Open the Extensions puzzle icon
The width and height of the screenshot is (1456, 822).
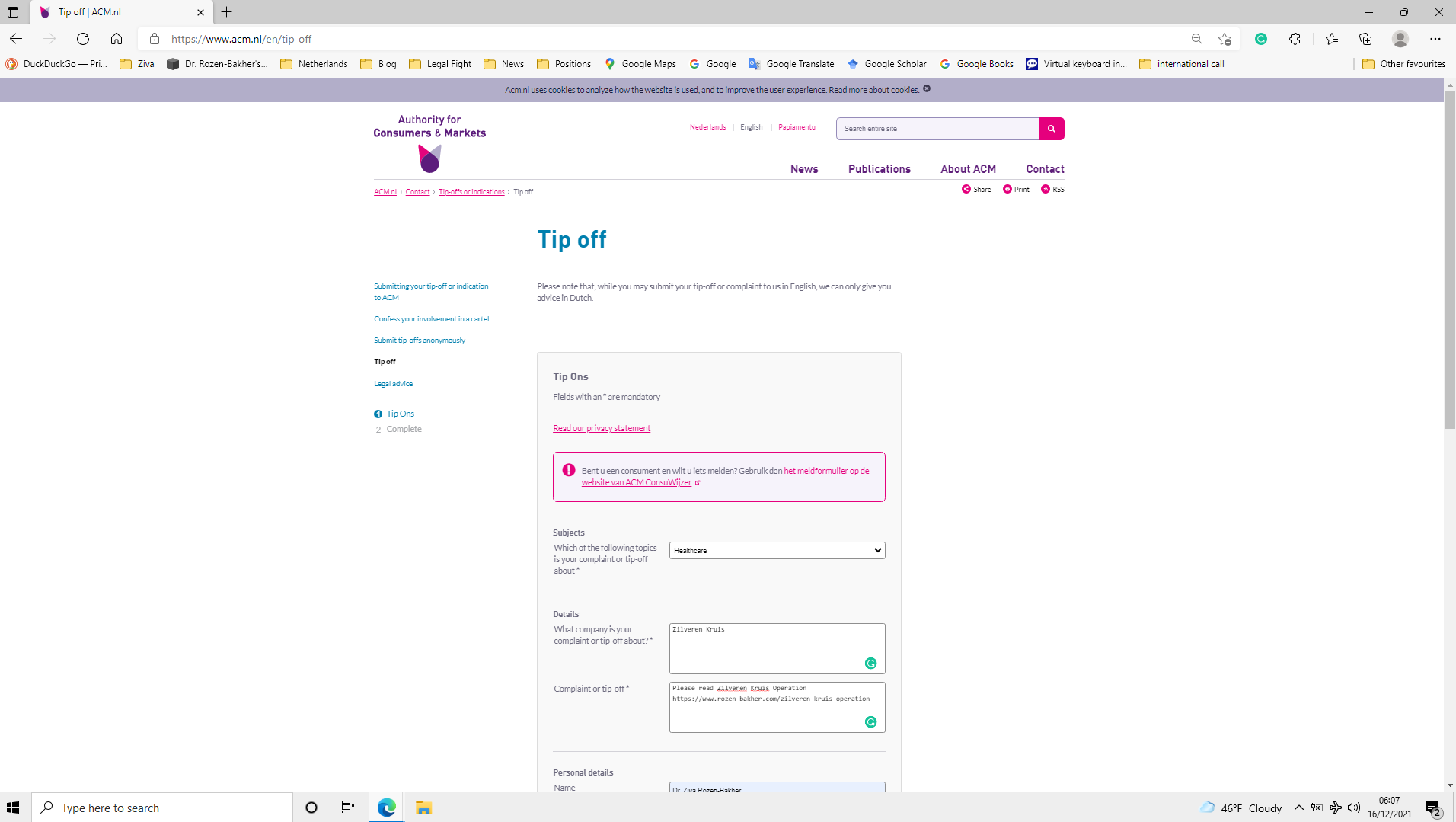(1295, 39)
